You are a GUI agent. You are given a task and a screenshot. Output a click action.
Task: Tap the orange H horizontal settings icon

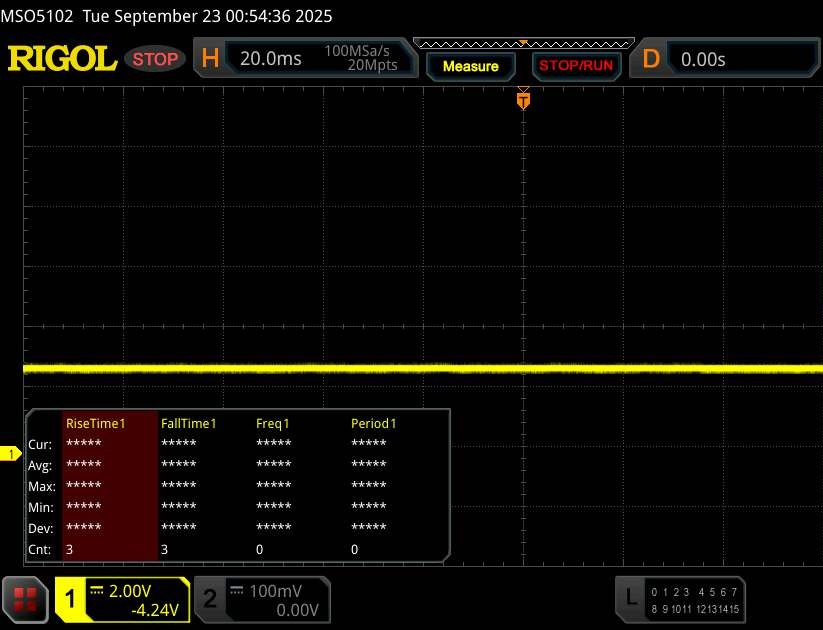pyautogui.click(x=210, y=59)
